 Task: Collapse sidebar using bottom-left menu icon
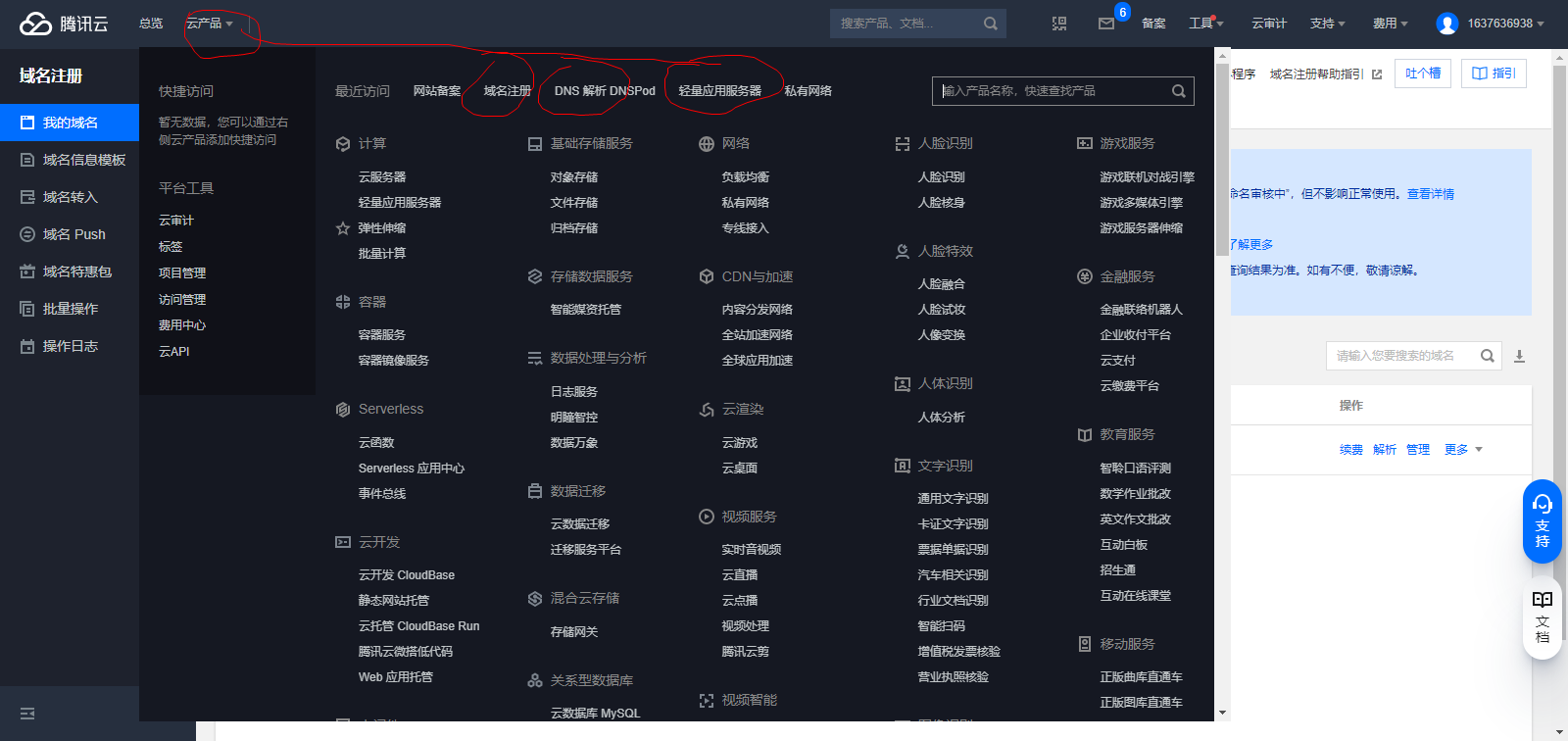coord(27,714)
